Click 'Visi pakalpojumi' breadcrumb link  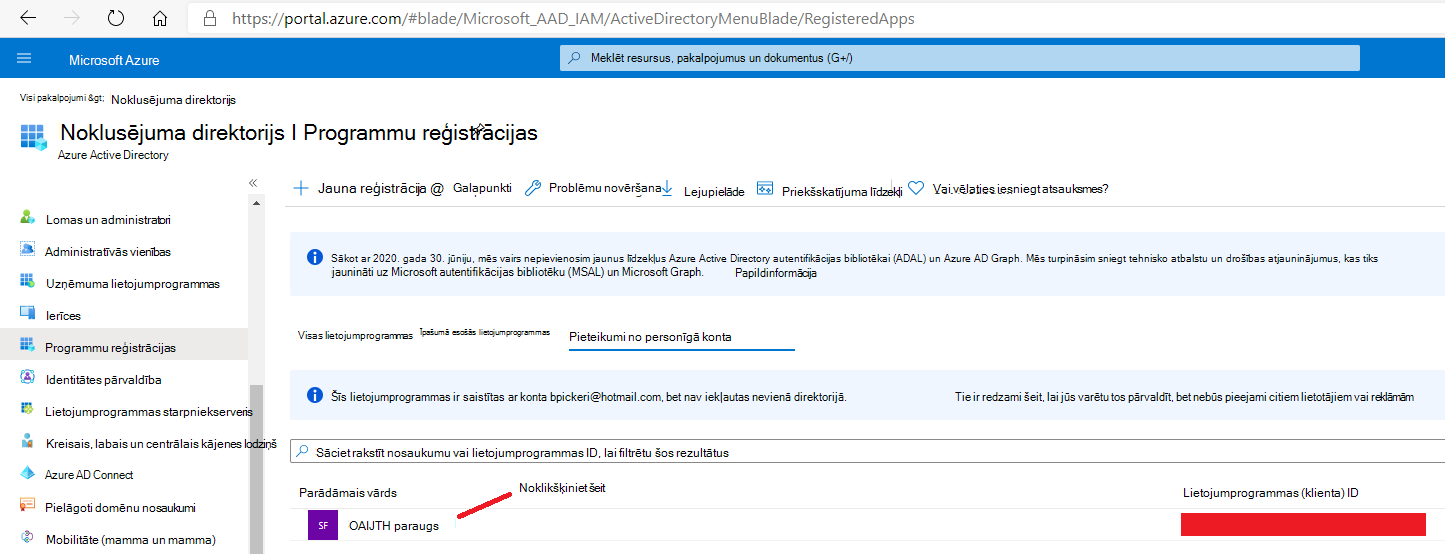tap(62, 99)
